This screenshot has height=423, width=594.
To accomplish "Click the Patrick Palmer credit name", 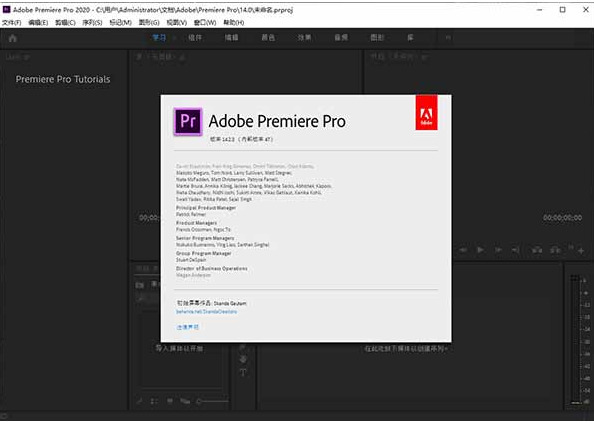I will pyautogui.click(x=191, y=214).
